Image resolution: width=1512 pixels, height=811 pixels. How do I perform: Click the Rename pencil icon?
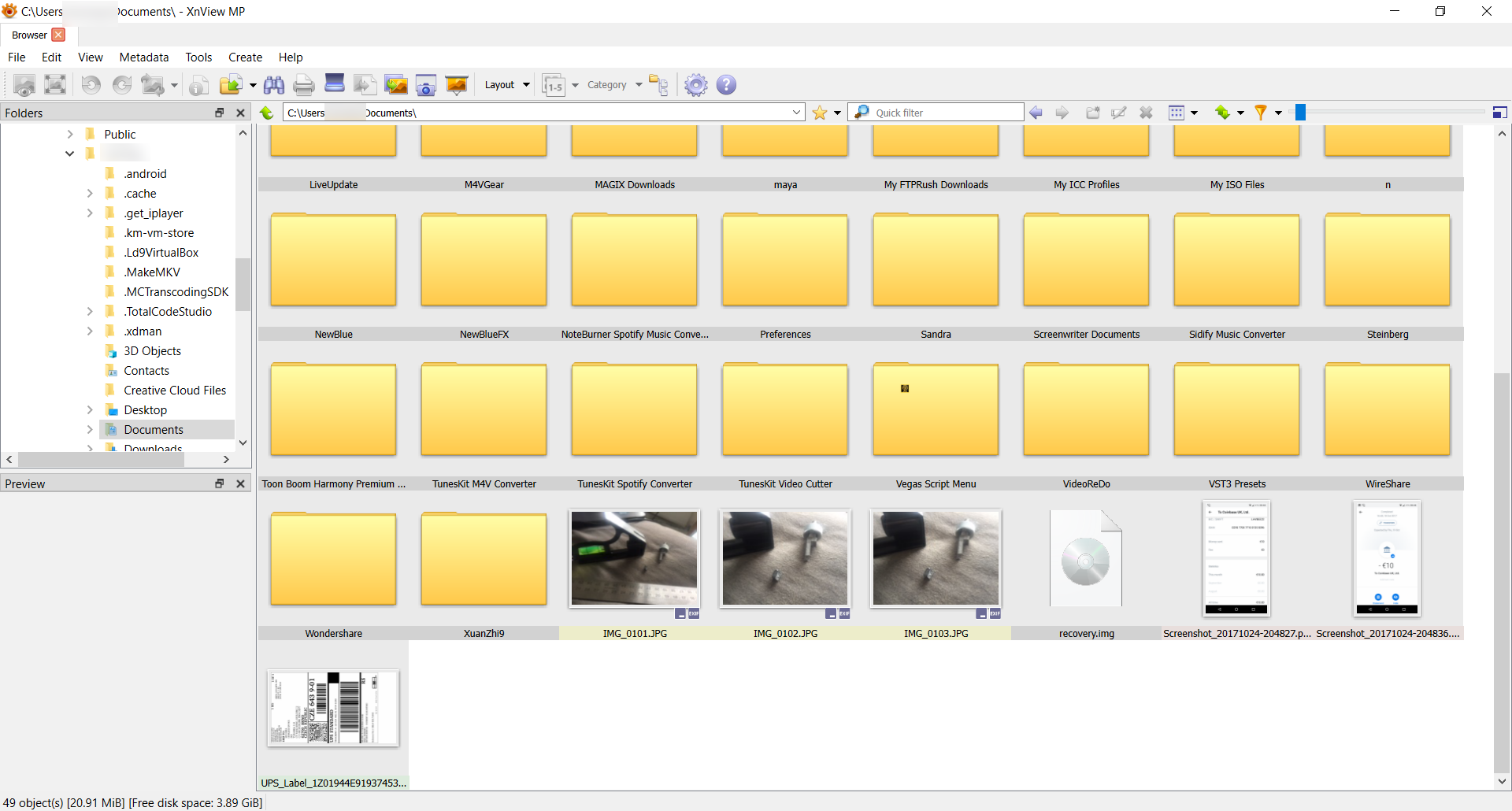click(1119, 113)
